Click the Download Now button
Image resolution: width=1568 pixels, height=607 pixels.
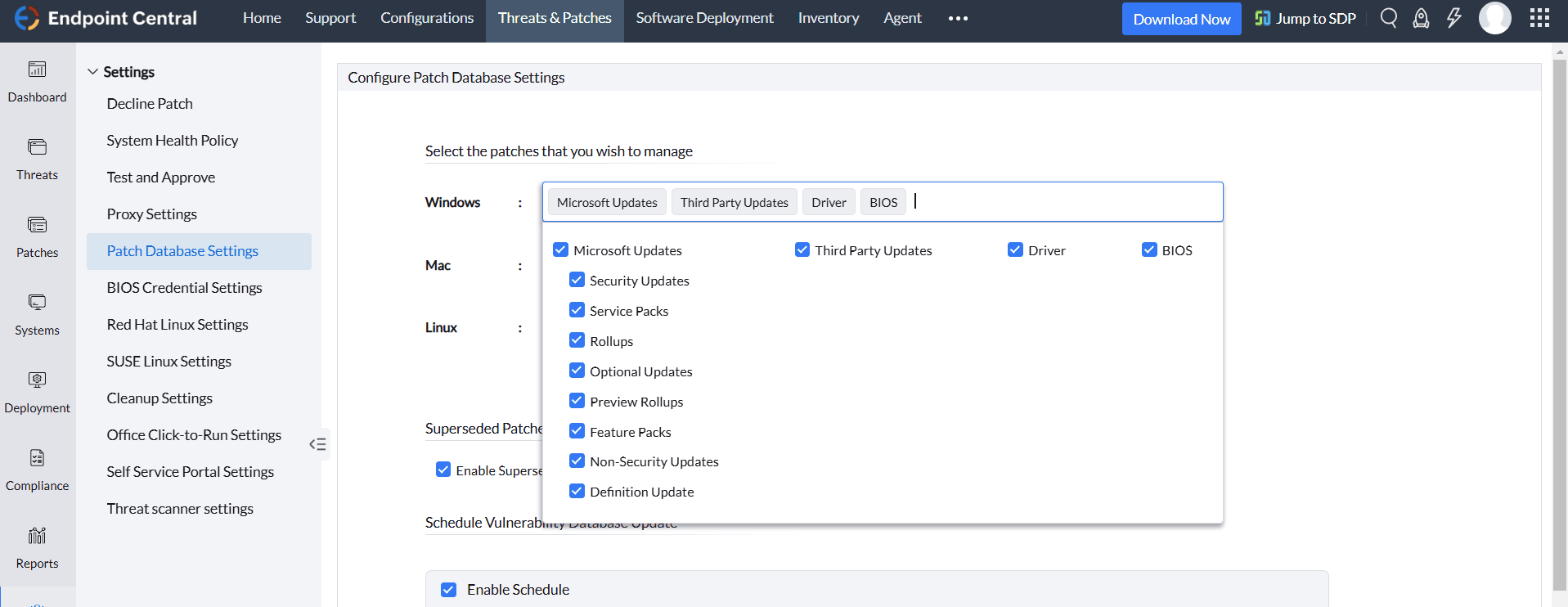(1181, 19)
